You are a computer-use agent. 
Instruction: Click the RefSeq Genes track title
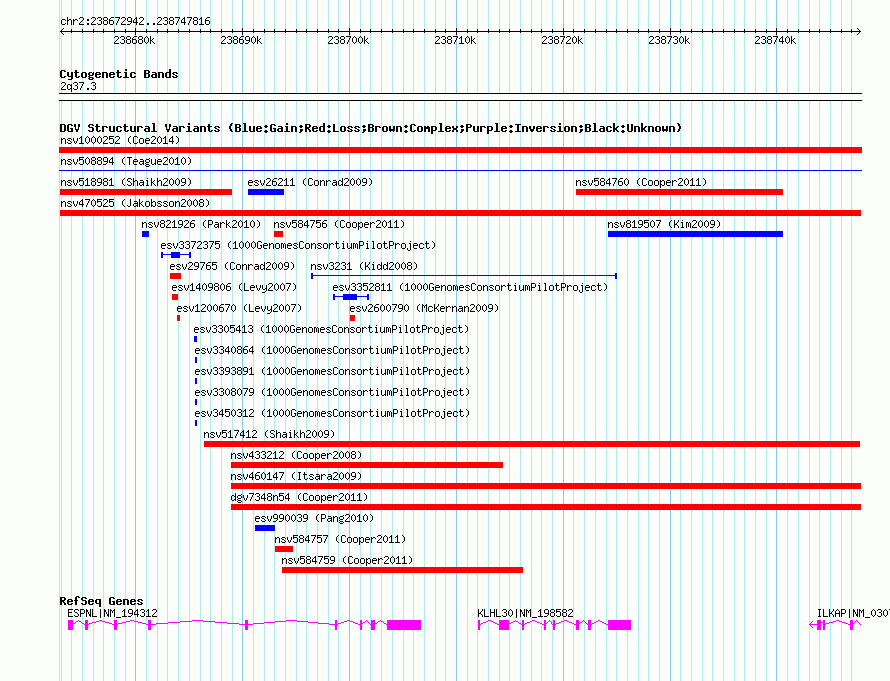point(101,601)
